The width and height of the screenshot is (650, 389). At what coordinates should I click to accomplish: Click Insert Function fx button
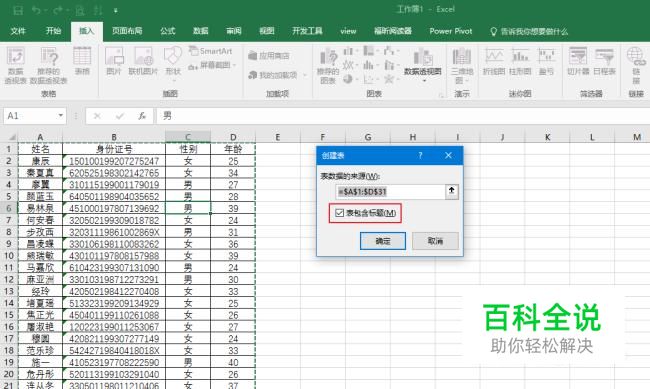coord(142,116)
